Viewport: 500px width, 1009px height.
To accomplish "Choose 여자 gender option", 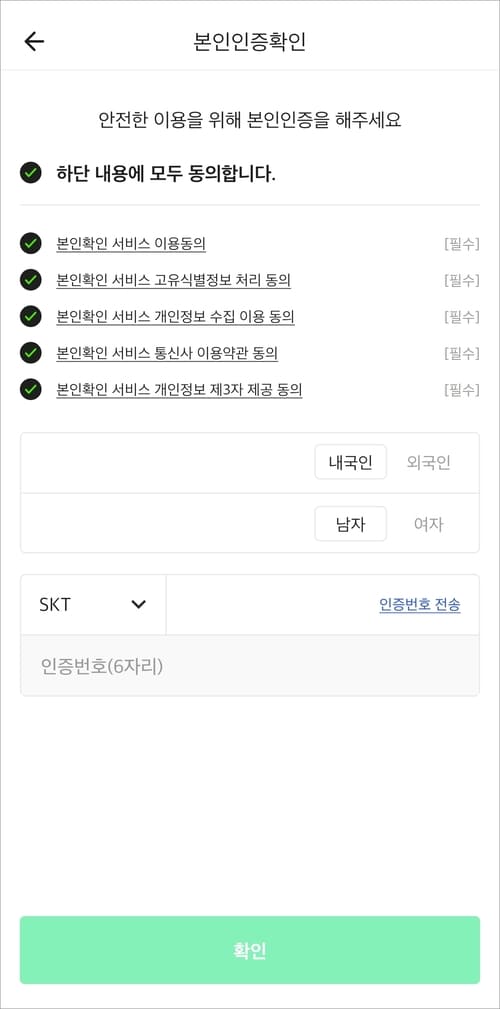I will click(429, 524).
